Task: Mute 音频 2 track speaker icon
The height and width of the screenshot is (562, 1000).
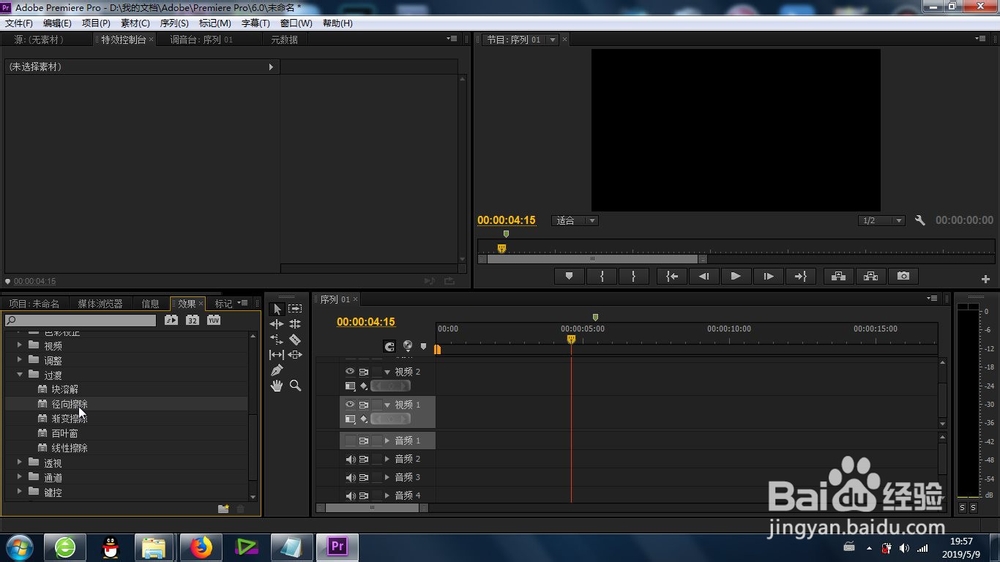Action: pyautogui.click(x=350, y=459)
